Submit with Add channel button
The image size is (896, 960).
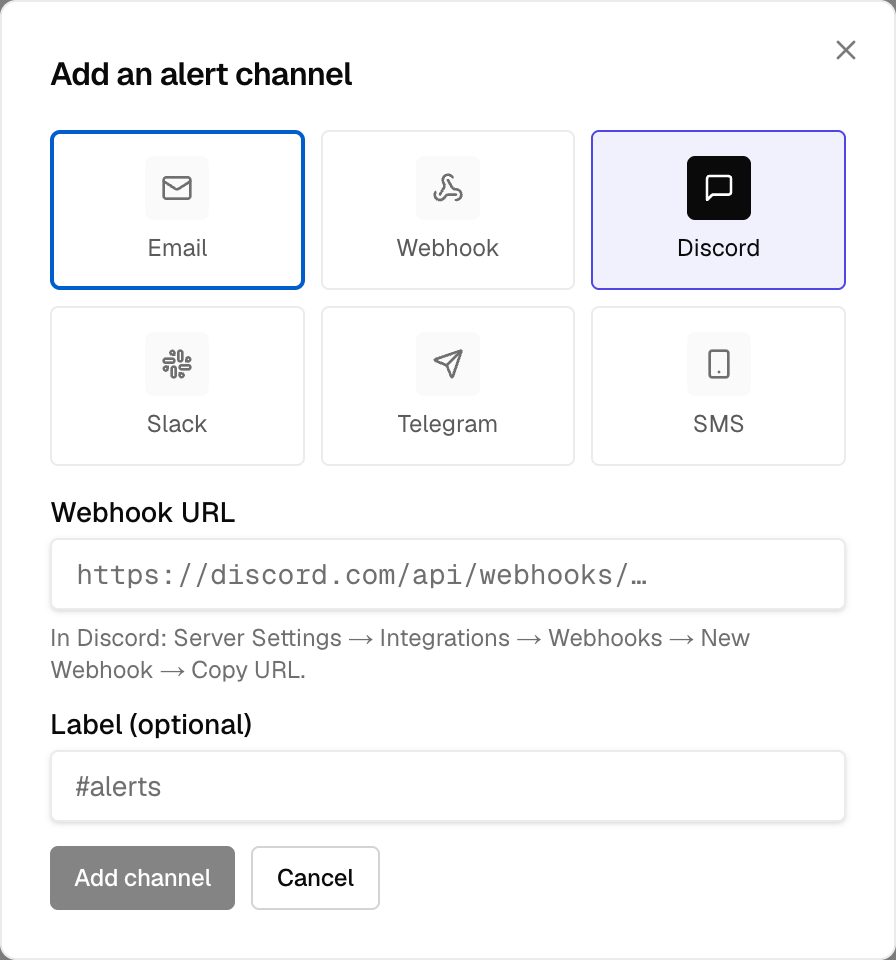click(143, 878)
